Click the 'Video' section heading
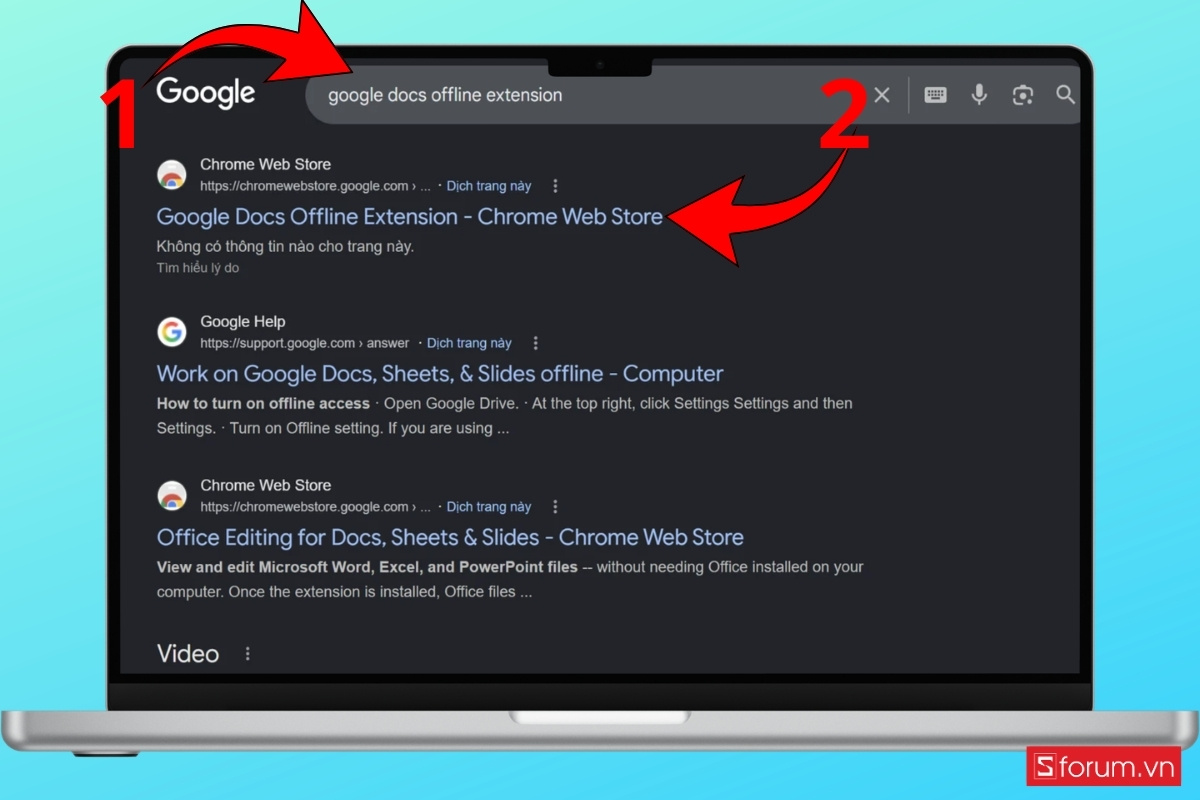 tap(188, 654)
